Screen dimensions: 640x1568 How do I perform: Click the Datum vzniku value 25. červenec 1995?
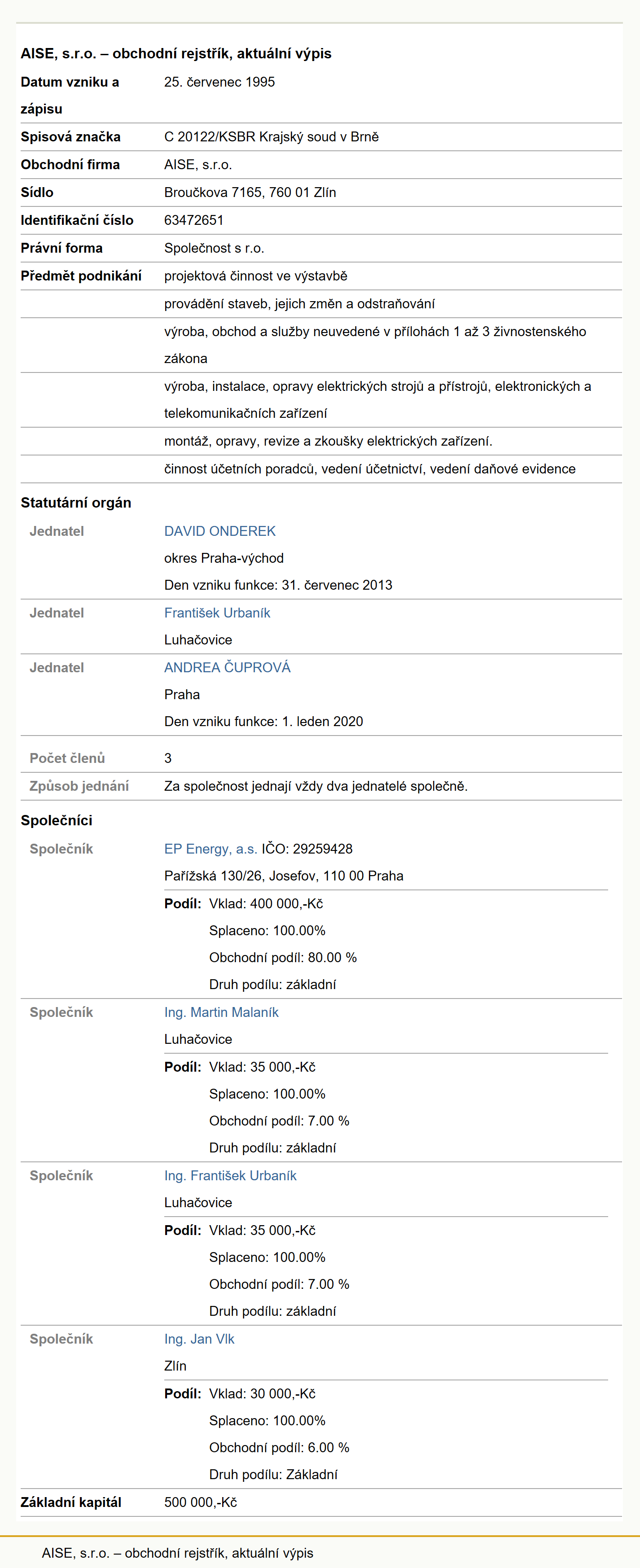[x=219, y=82]
